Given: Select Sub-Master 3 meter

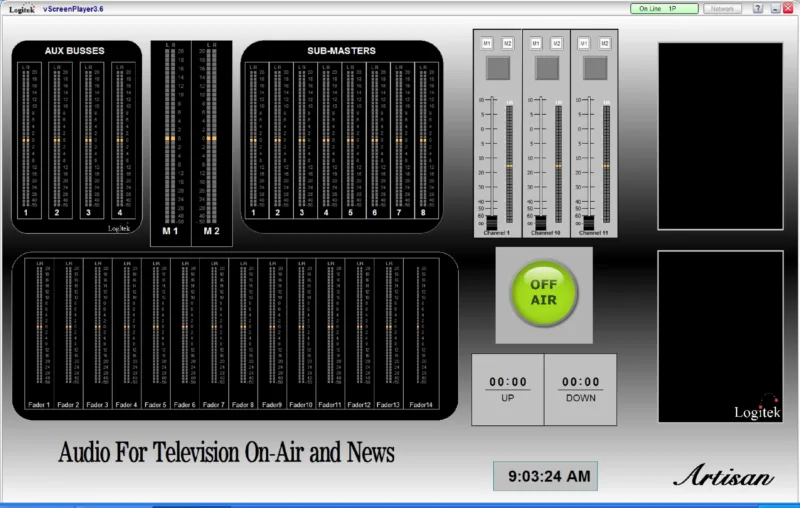Looking at the screenshot, I should pos(306,140).
